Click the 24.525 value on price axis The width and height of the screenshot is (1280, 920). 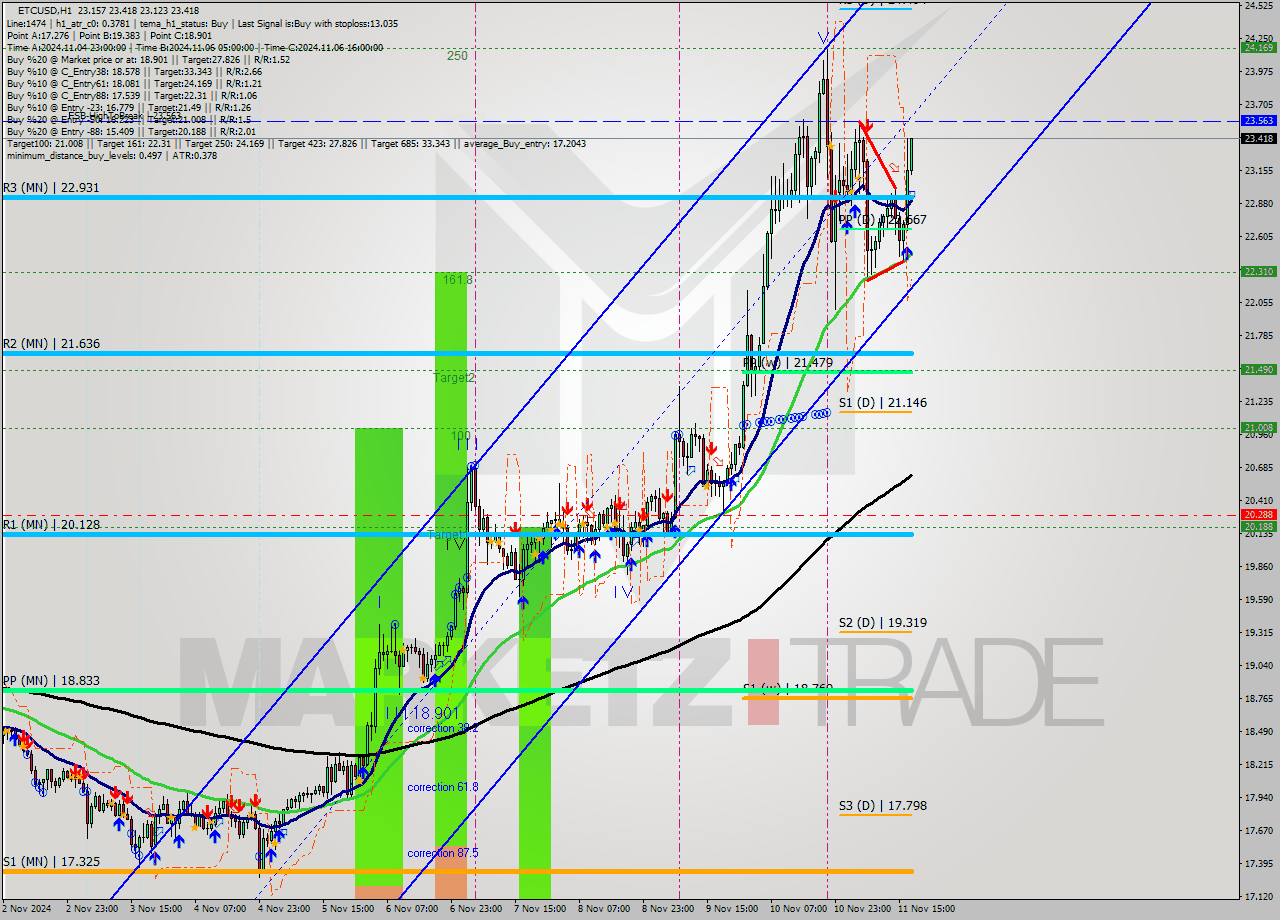(1257, 6)
